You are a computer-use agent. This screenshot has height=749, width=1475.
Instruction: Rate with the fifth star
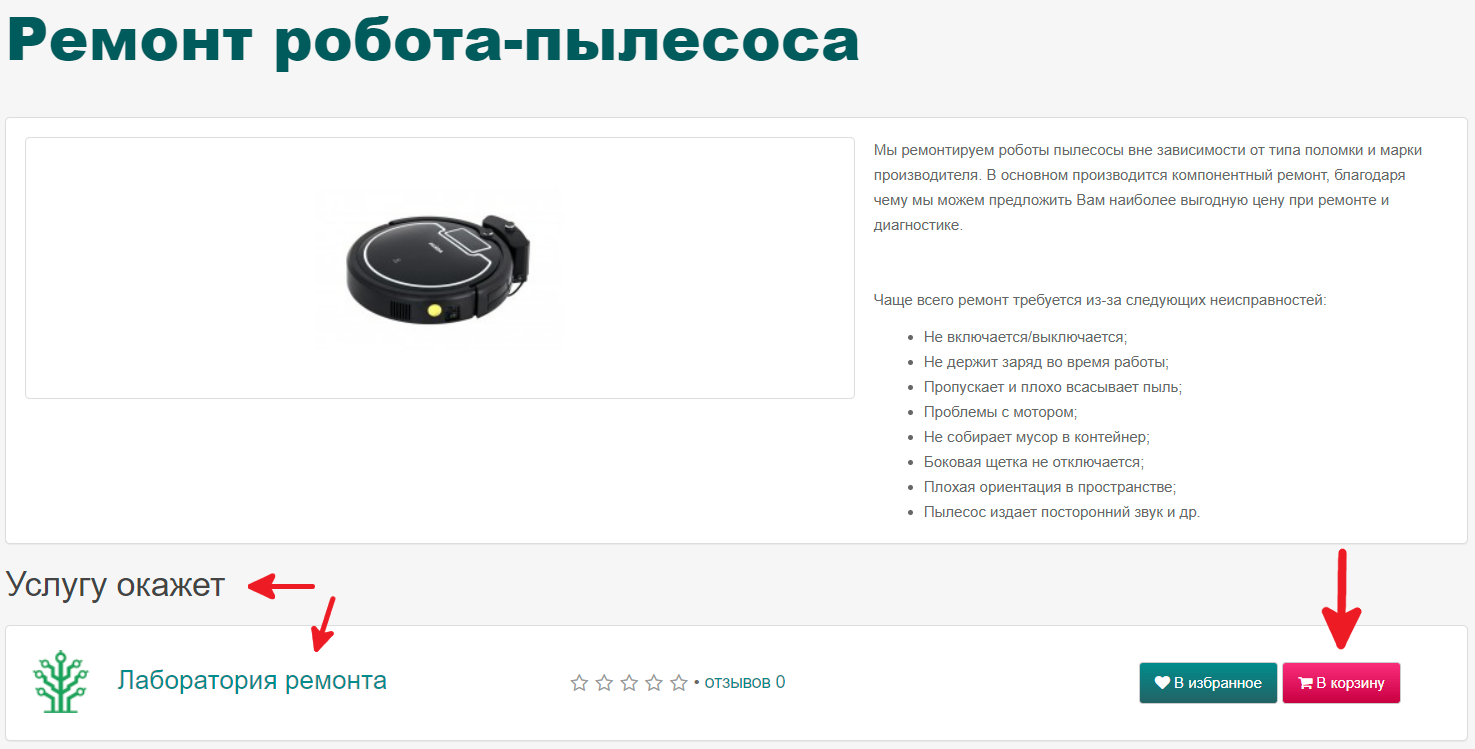[679, 683]
